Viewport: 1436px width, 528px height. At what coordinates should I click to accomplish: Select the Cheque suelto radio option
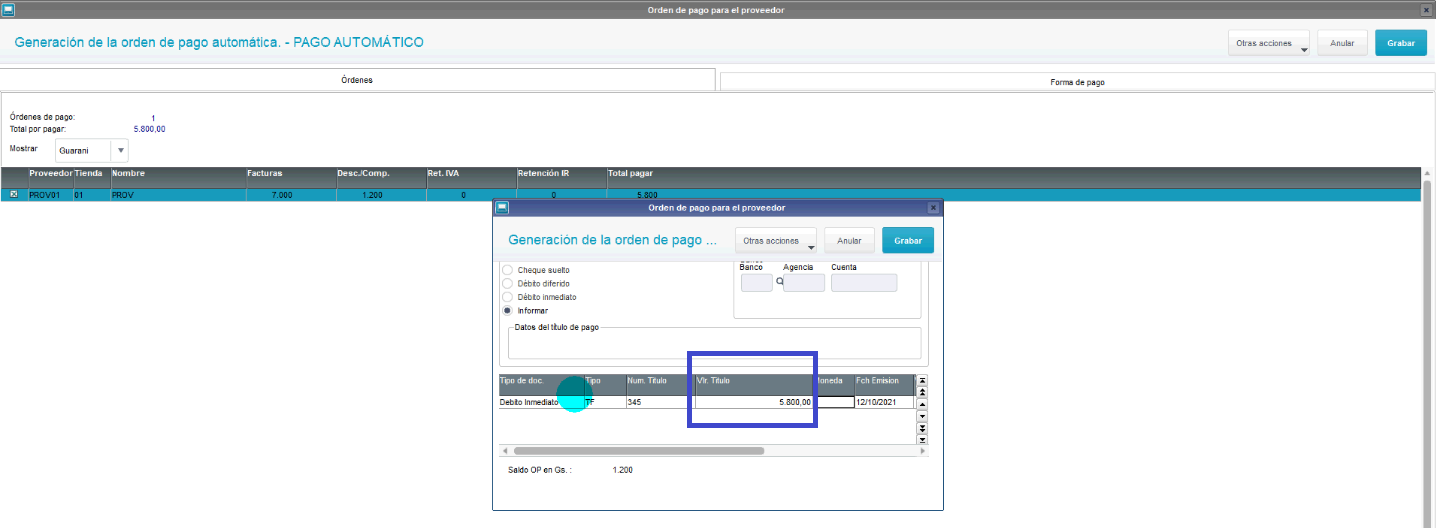507,270
